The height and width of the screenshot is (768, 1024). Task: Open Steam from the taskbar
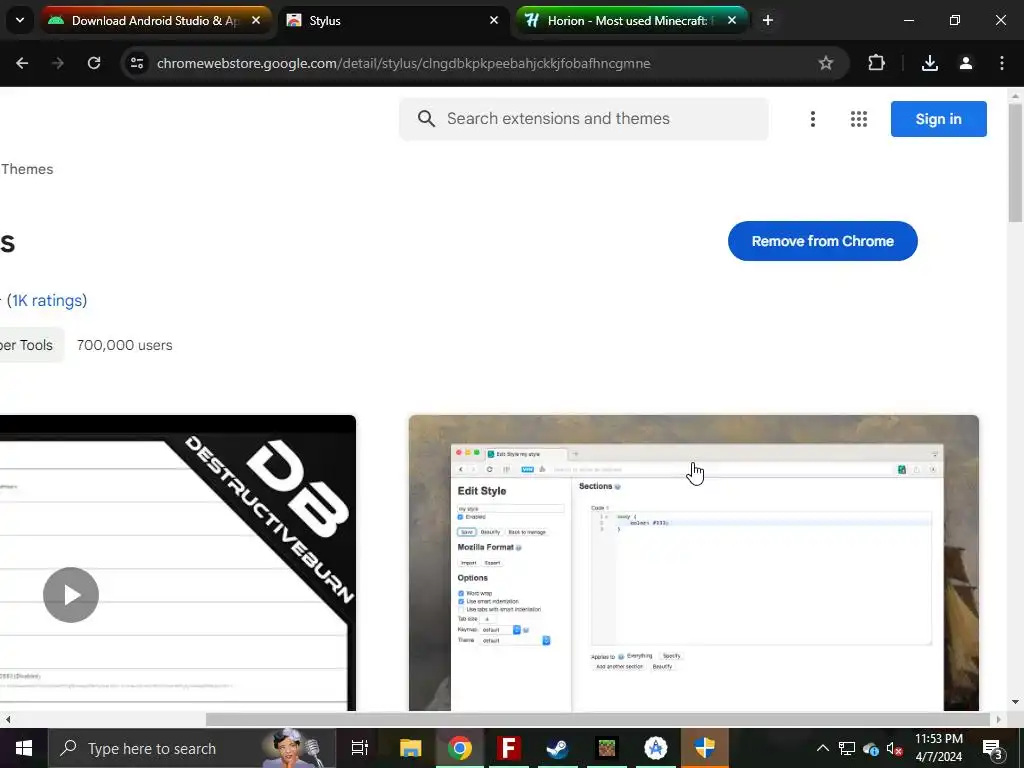point(558,748)
